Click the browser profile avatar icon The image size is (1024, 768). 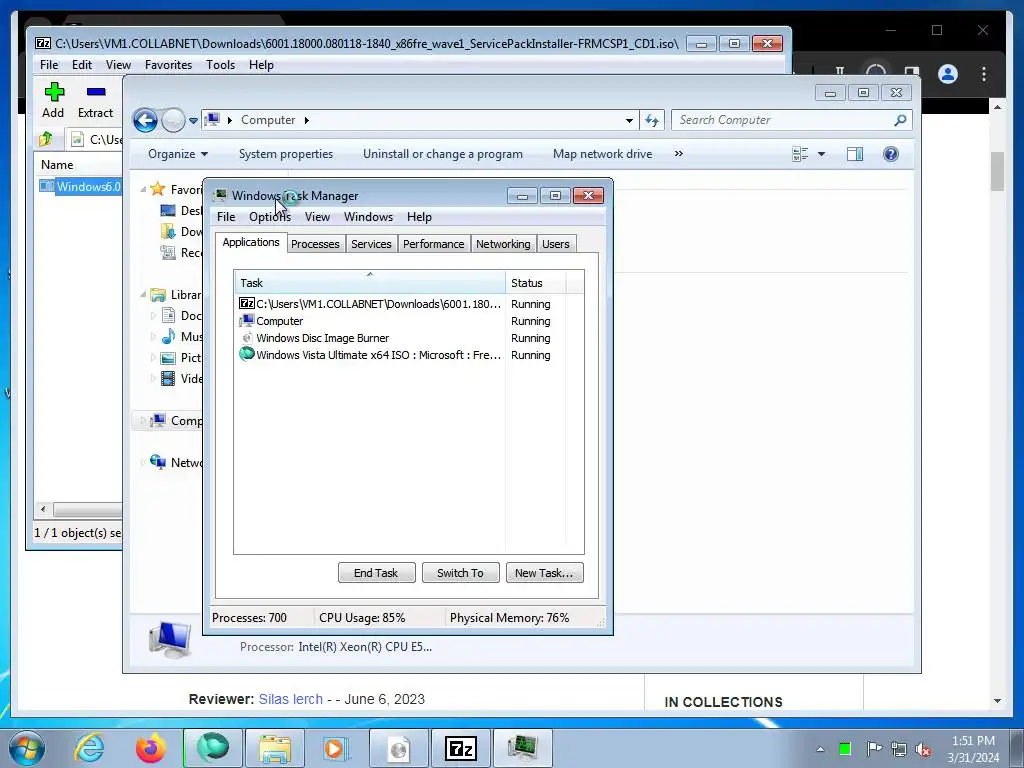coord(948,74)
